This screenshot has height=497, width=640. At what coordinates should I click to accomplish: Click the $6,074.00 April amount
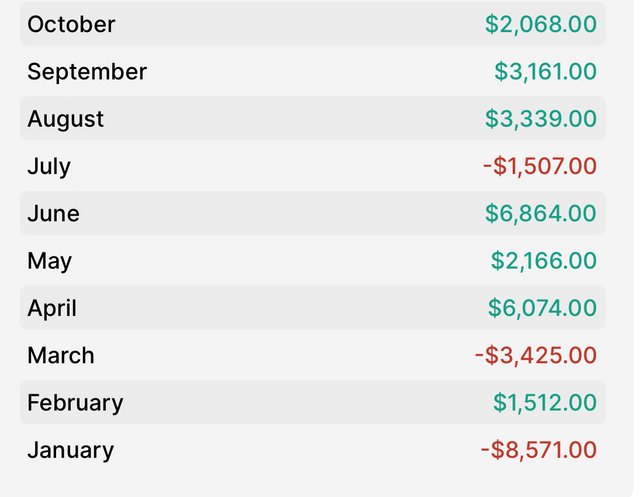tap(542, 308)
